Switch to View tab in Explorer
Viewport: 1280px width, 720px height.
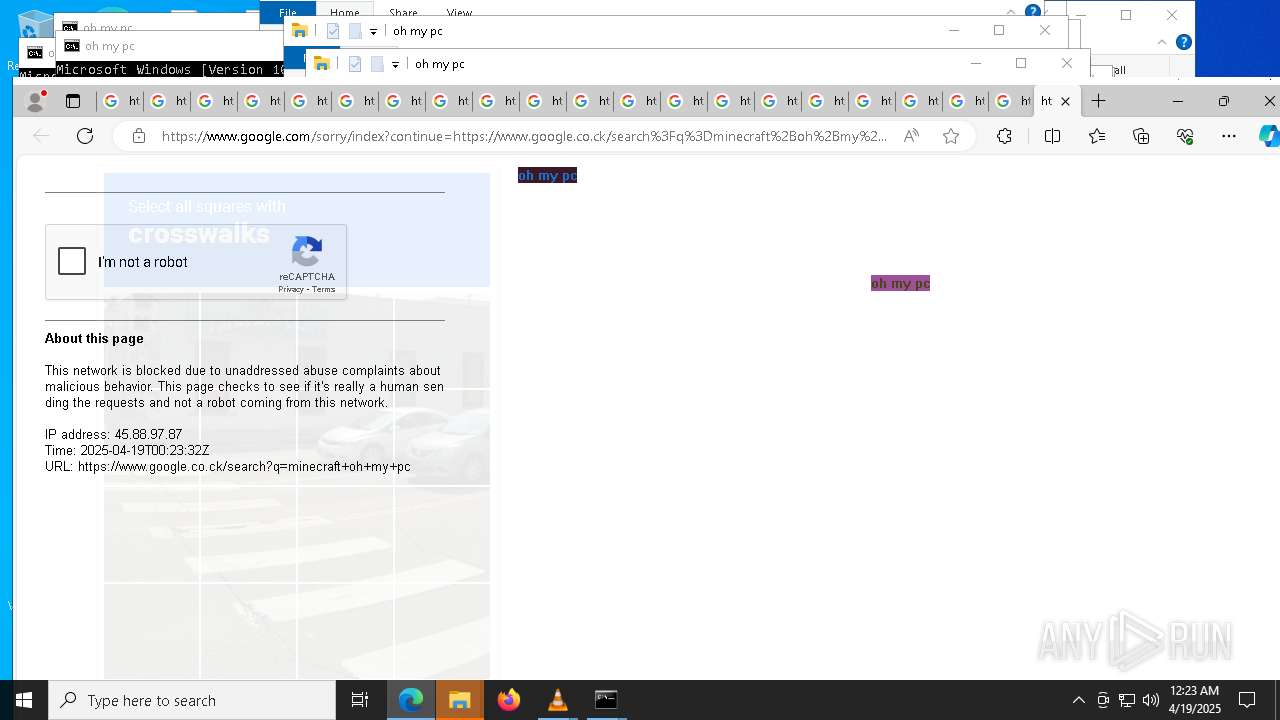click(x=459, y=13)
